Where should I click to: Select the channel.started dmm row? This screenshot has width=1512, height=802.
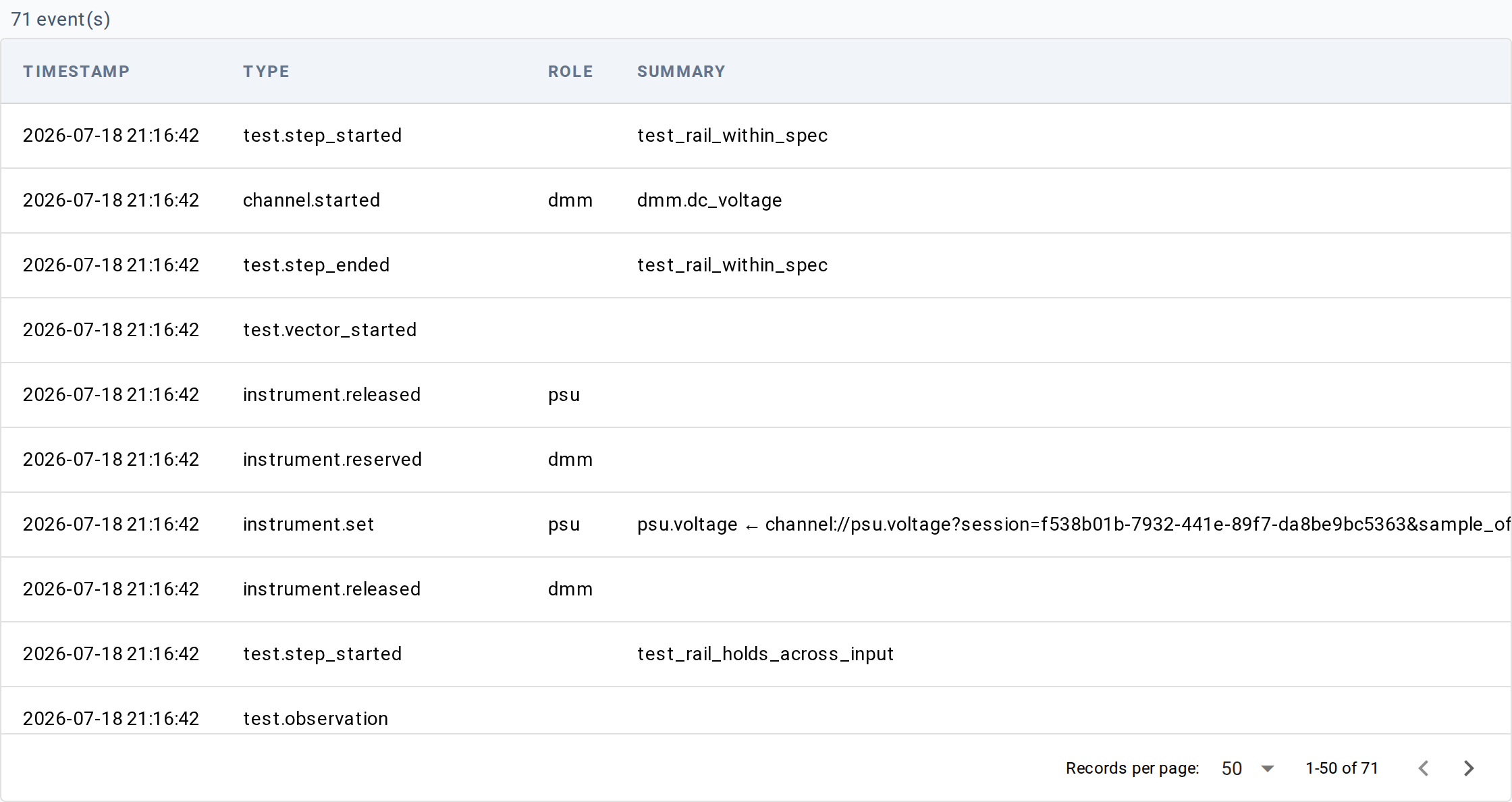756,200
